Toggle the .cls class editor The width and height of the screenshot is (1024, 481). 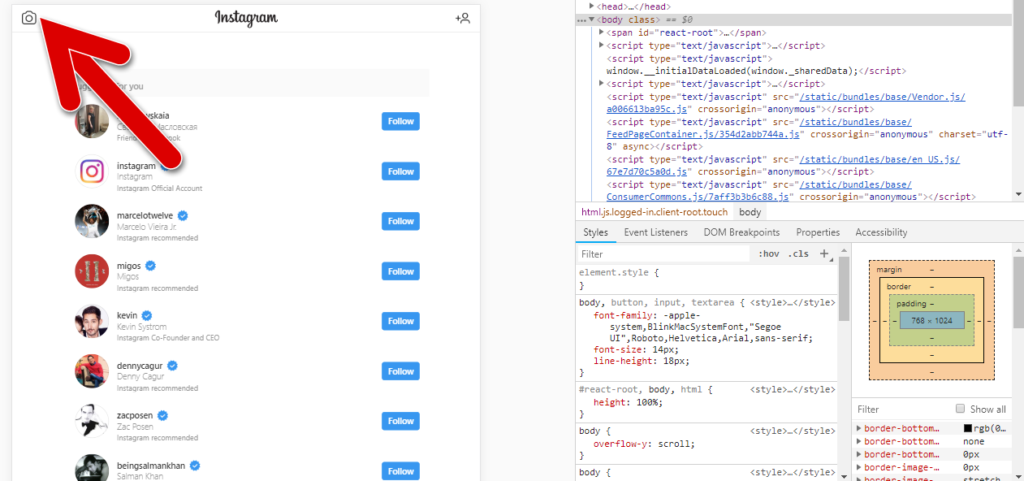point(798,254)
